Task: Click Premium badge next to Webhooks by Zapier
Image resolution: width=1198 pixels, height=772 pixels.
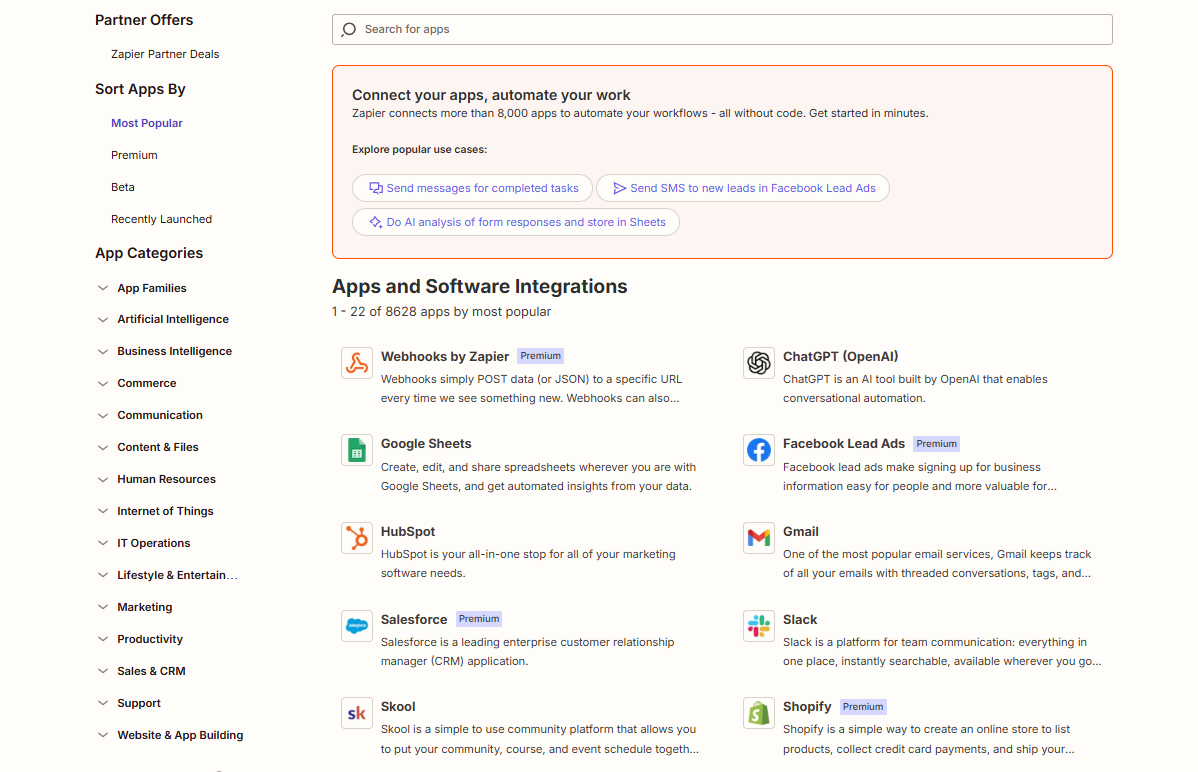Action: pos(540,355)
